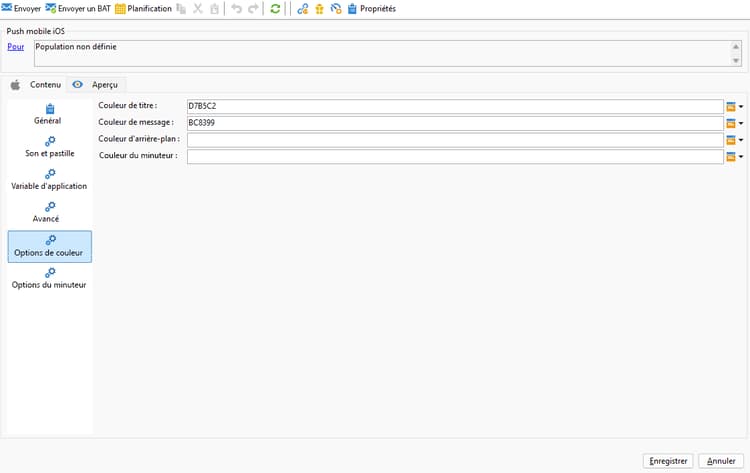Image resolution: width=750 pixels, height=473 pixels.
Task: Click the population field's scroll up arrow
Action: [x=736, y=46]
